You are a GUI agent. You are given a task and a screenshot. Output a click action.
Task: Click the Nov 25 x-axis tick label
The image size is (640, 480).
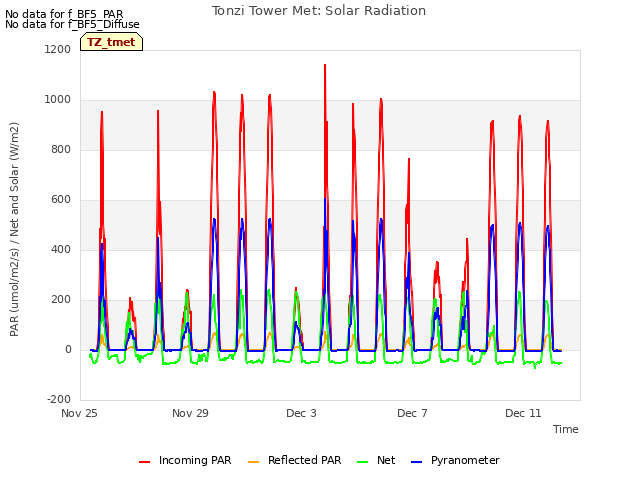point(79,413)
